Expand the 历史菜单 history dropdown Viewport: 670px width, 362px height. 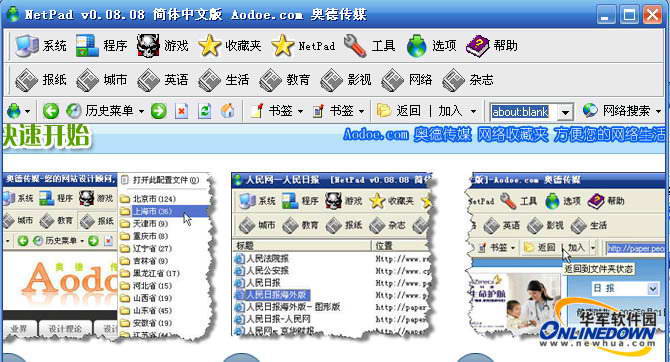coord(141,112)
